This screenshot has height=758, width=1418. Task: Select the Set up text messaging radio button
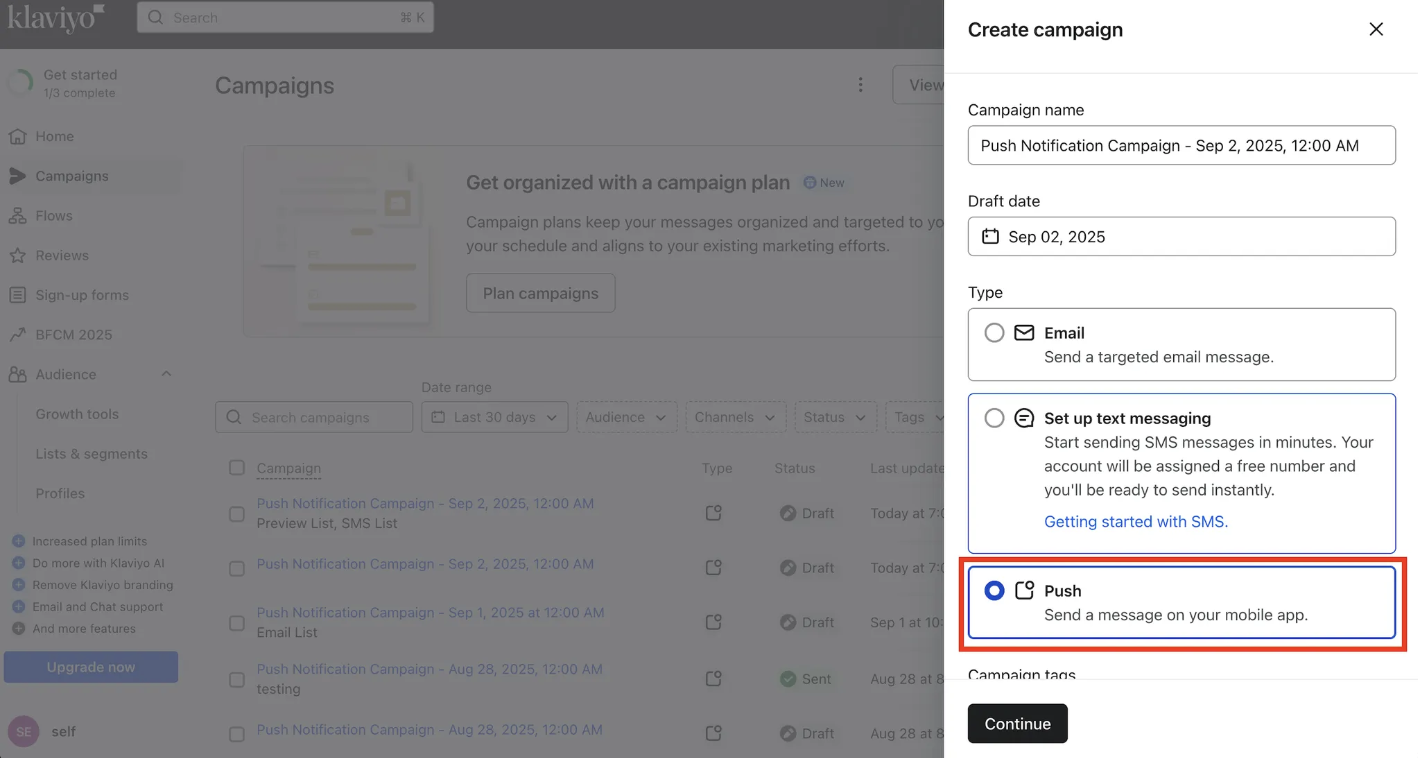(994, 418)
